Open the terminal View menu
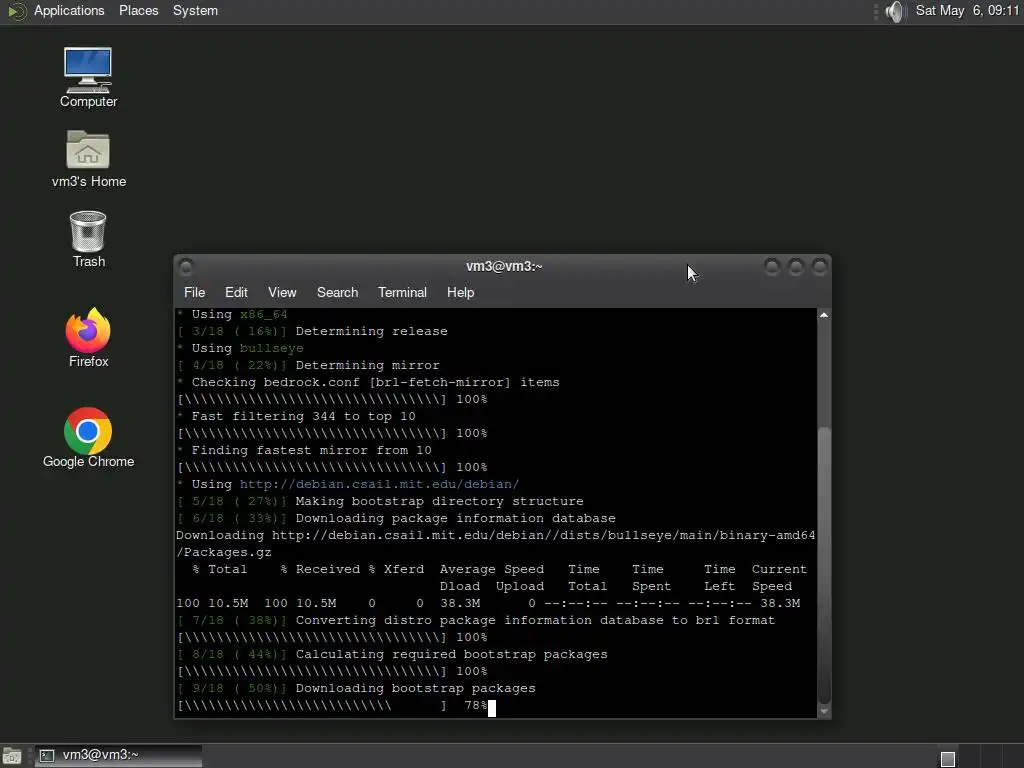The width and height of the screenshot is (1024, 768). (282, 293)
